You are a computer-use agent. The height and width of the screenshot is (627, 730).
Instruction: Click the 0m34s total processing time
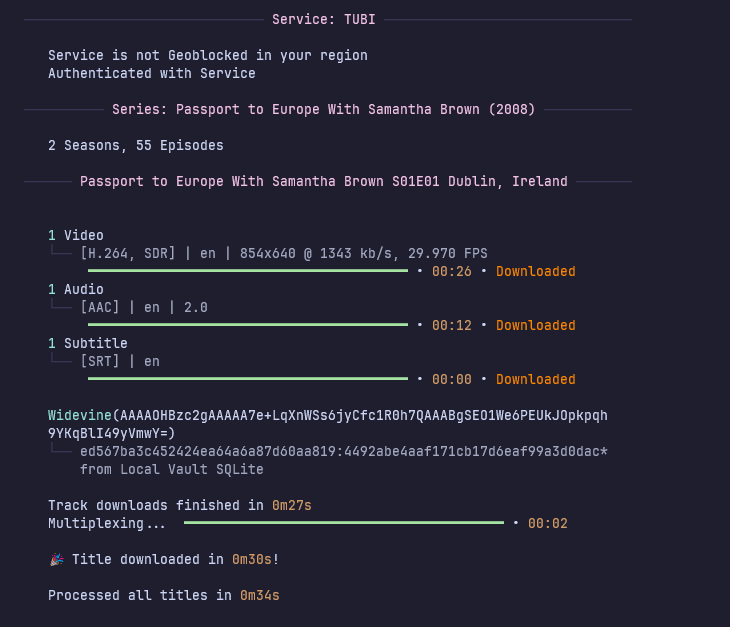click(259, 595)
